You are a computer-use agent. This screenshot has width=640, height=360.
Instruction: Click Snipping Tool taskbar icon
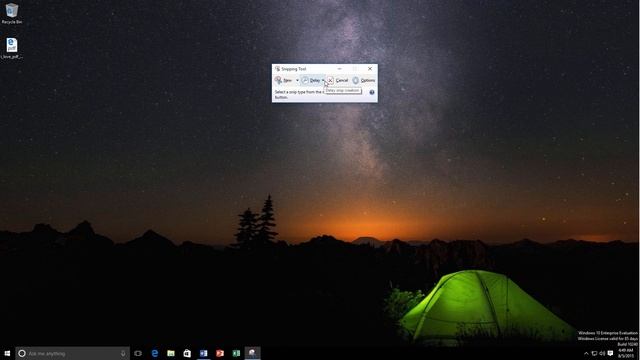[253, 353]
